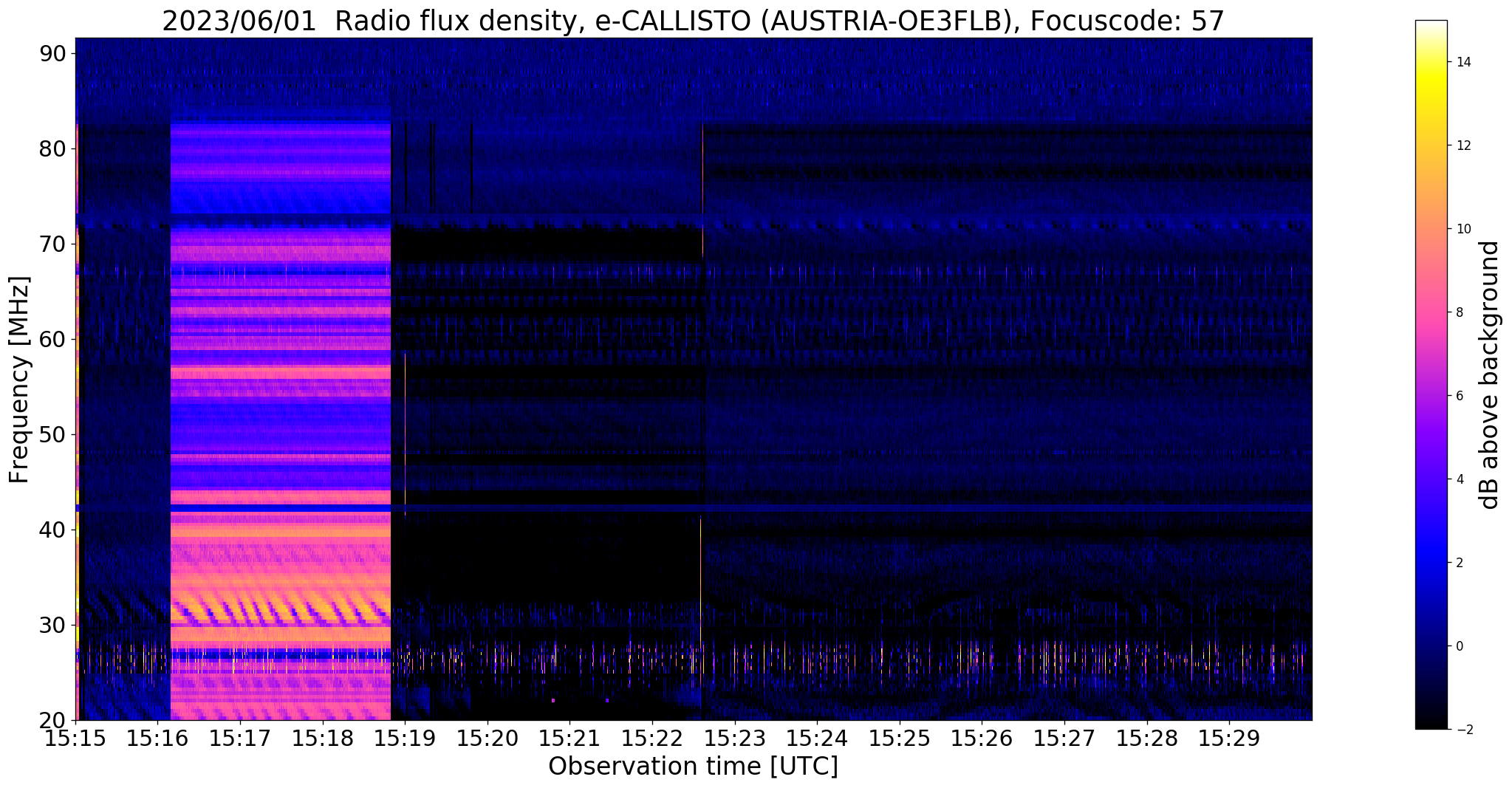Viewport: 1512px width, 788px height.
Task: Click the x-axis tick label 15:25
Action: (x=900, y=737)
